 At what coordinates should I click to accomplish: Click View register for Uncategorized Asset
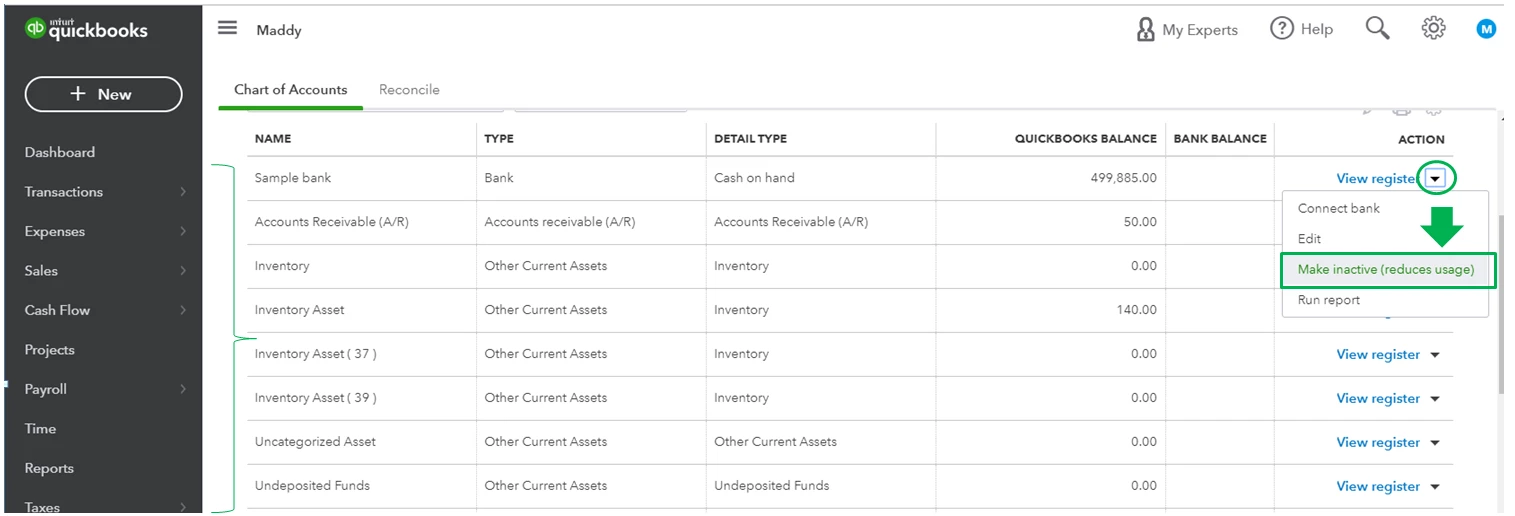[1378, 442]
